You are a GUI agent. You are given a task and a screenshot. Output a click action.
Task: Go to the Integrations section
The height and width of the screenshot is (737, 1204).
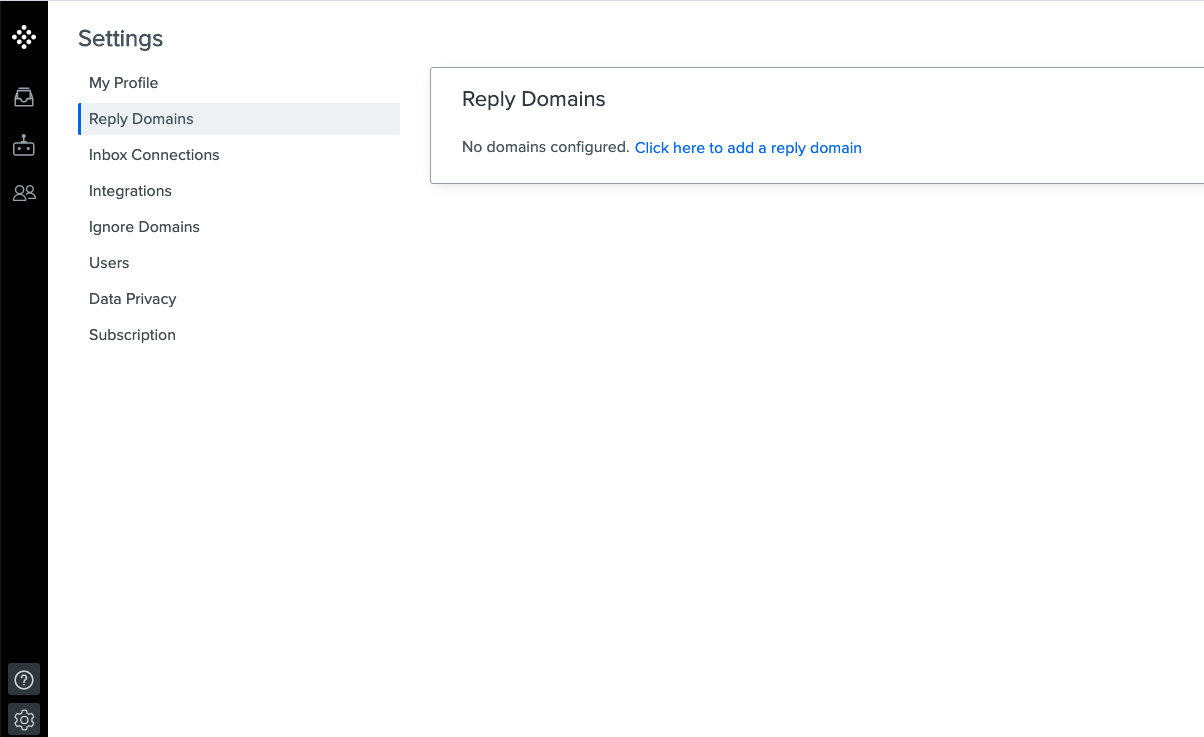click(130, 191)
